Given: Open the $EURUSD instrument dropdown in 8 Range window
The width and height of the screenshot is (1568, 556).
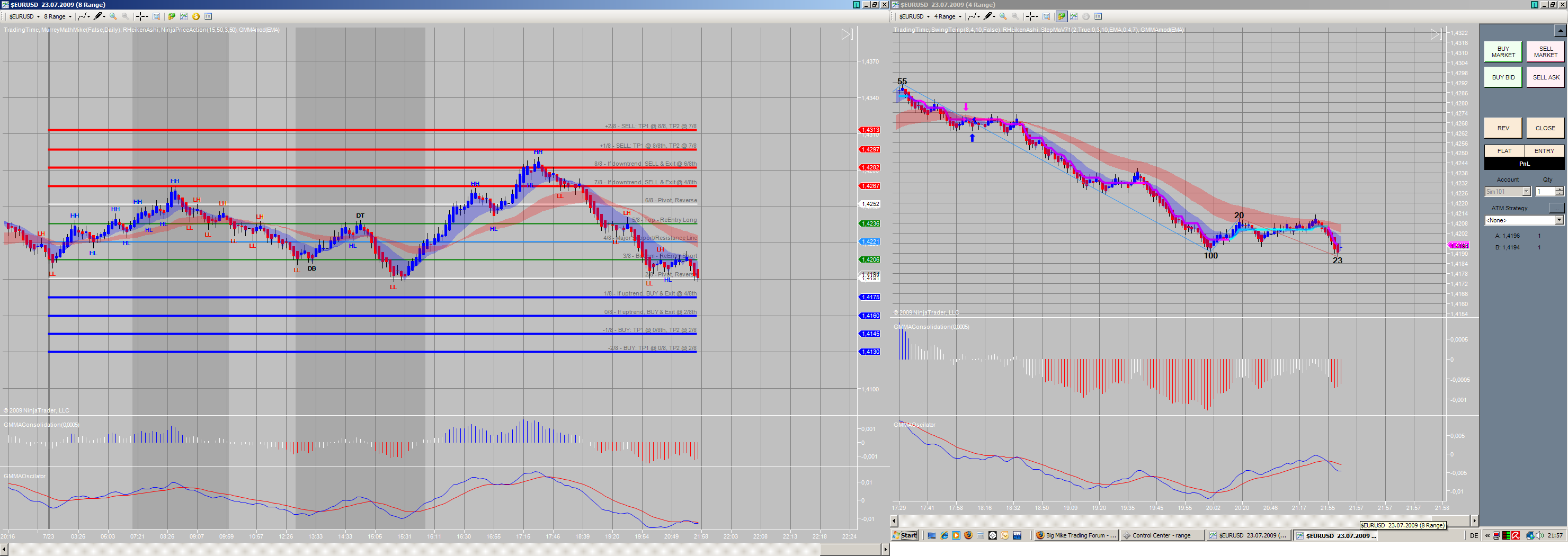Looking at the screenshot, I should point(24,16).
